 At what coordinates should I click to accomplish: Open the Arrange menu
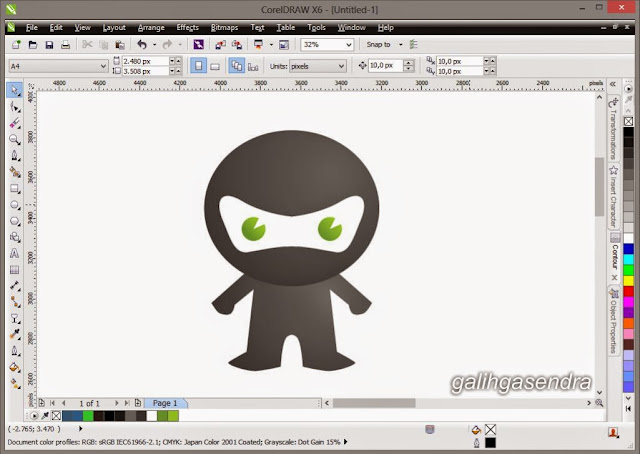point(151,27)
